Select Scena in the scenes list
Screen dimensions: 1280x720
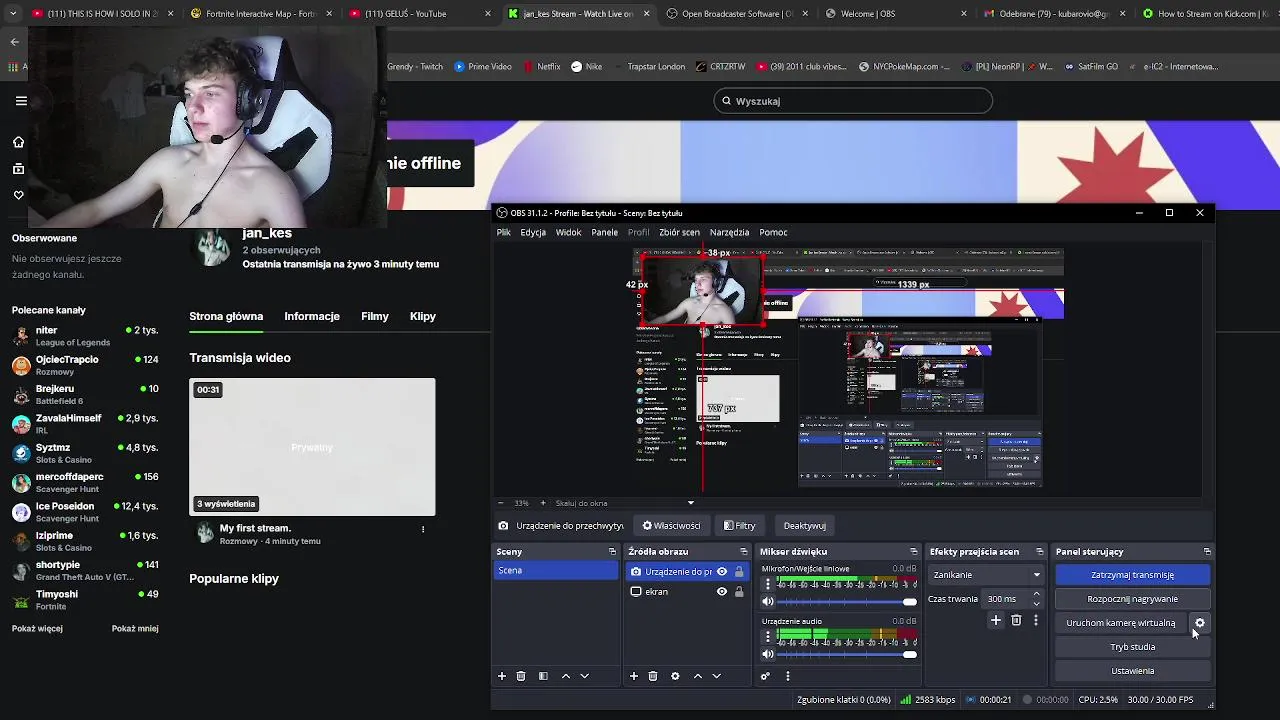[x=556, y=571]
